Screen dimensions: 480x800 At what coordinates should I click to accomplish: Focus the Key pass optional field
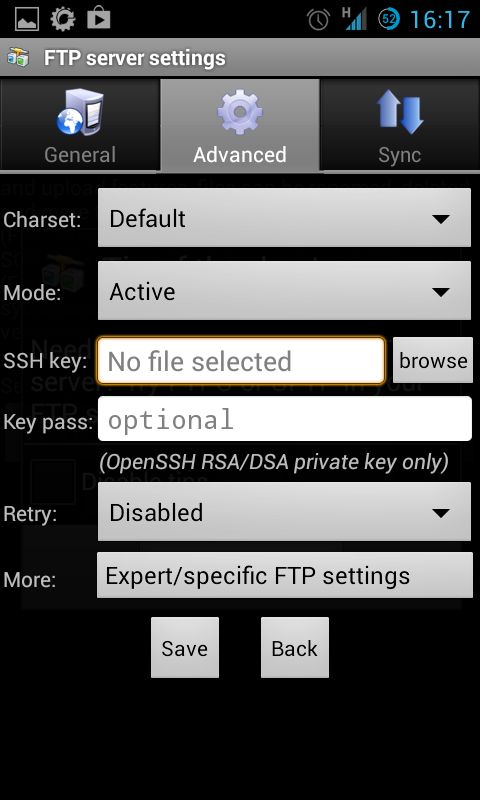(x=285, y=419)
